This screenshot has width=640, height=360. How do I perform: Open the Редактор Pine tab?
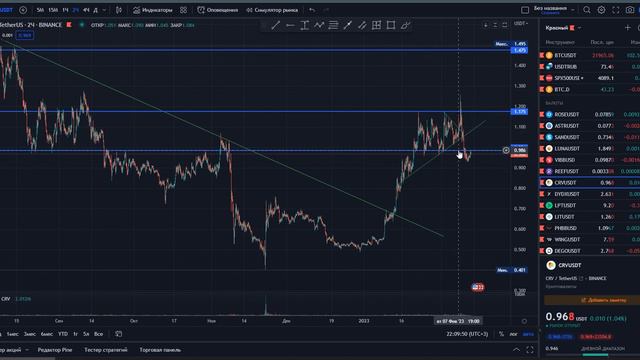(x=55, y=350)
